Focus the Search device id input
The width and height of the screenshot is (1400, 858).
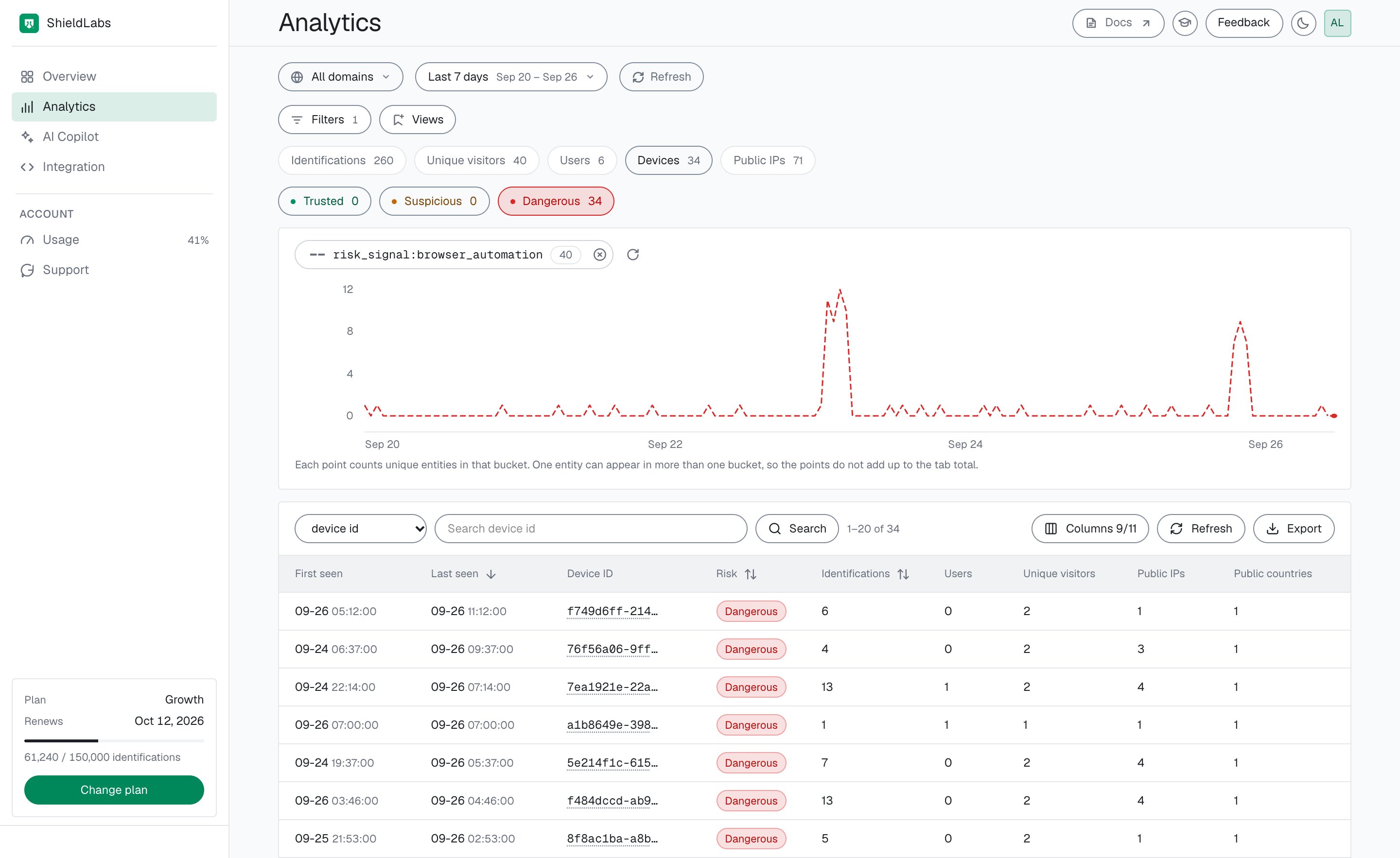pos(590,529)
